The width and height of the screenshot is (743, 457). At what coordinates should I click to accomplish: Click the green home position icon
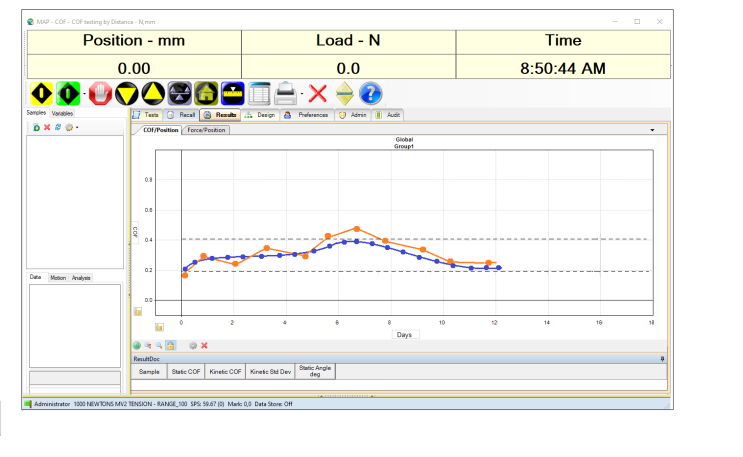(206, 93)
